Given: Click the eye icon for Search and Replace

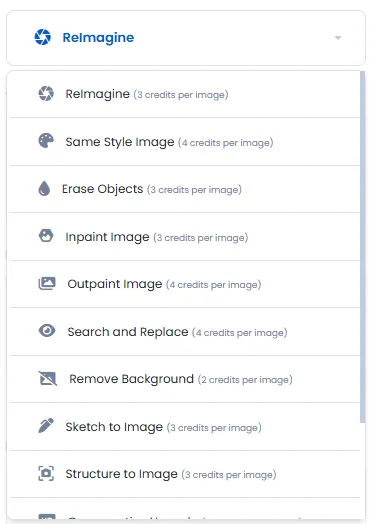Looking at the screenshot, I should pos(47,331).
